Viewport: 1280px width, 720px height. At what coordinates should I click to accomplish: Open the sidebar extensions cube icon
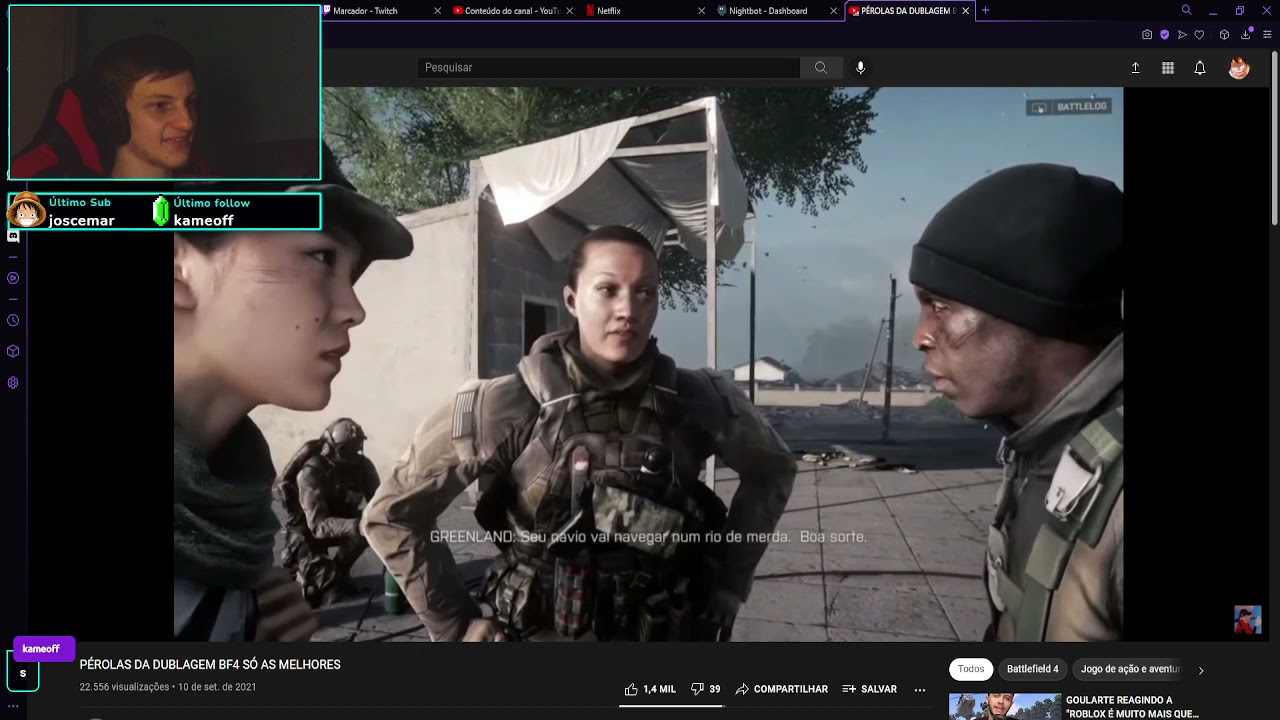point(13,351)
